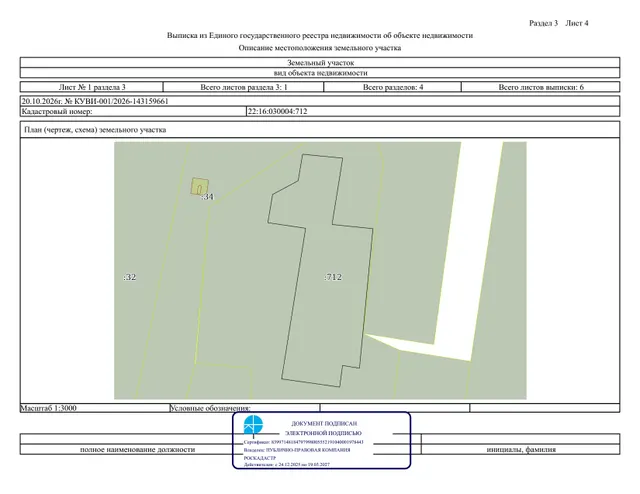
Task: Click the 'Действителен:' validity line in the stamp
Action: [x=287, y=465]
